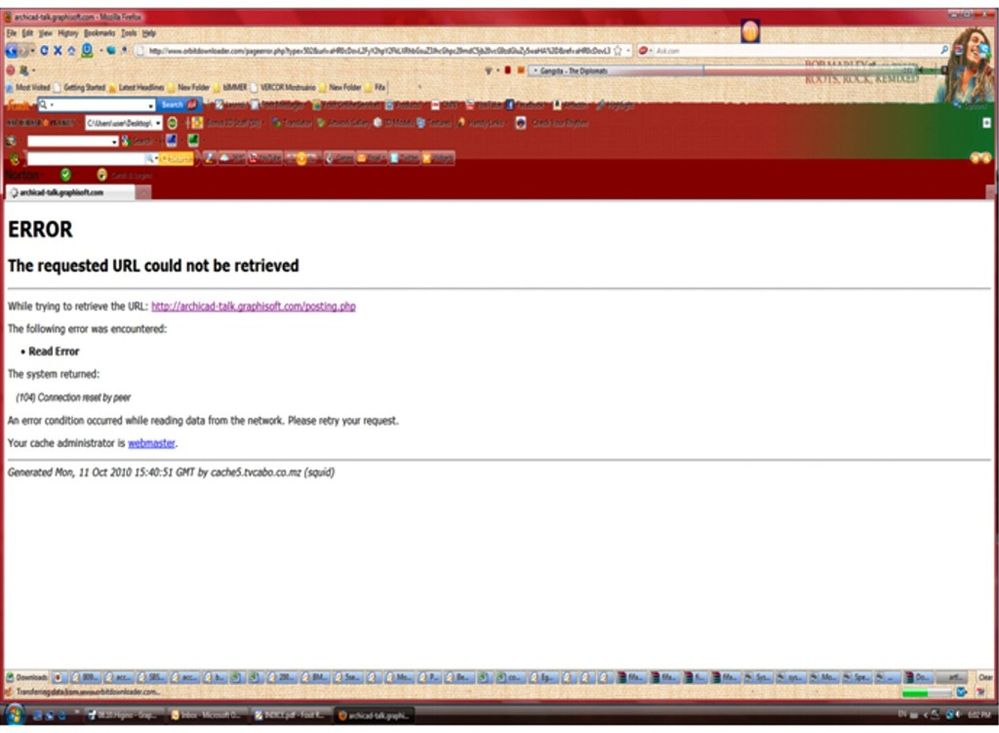Open the Gangsta - The Diplomats track dropdown
Viewport: 999px width, 733px height.
(535, 71)
